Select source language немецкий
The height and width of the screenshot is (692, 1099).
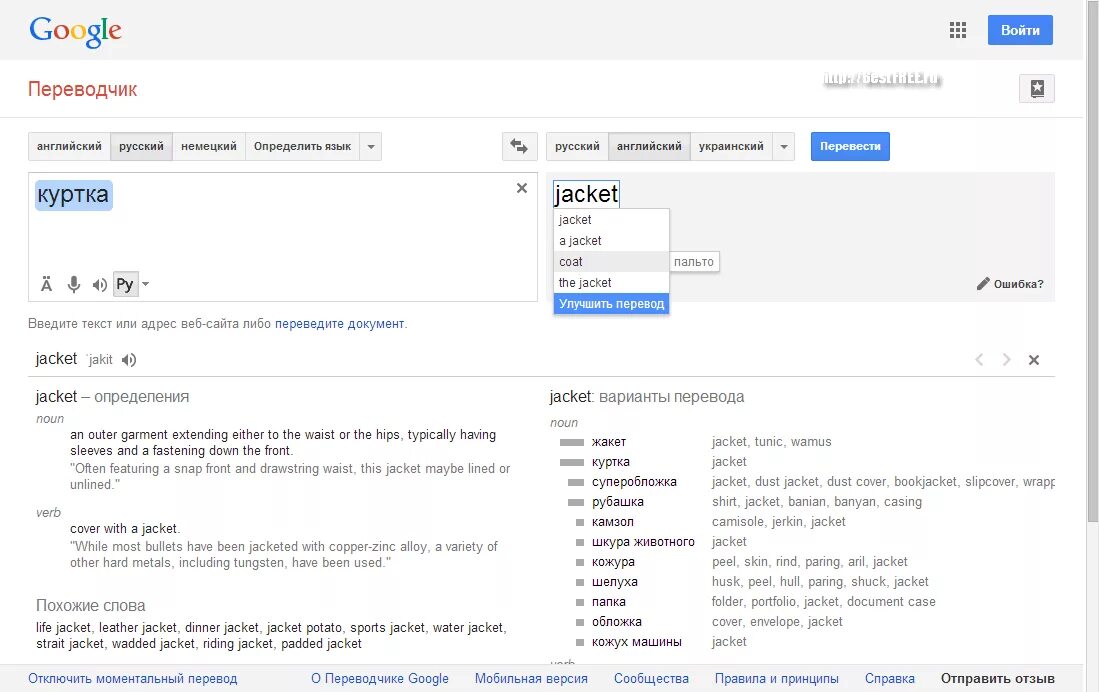click(209, 147)
